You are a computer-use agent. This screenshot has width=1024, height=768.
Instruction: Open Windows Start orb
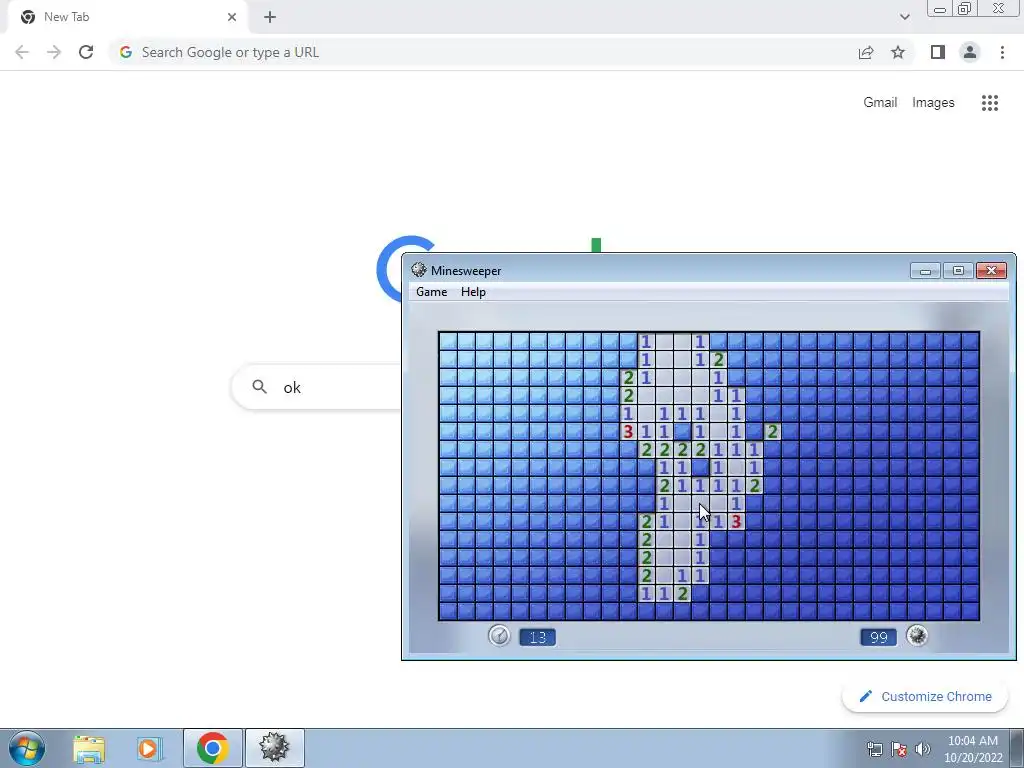tap(27, 748)
